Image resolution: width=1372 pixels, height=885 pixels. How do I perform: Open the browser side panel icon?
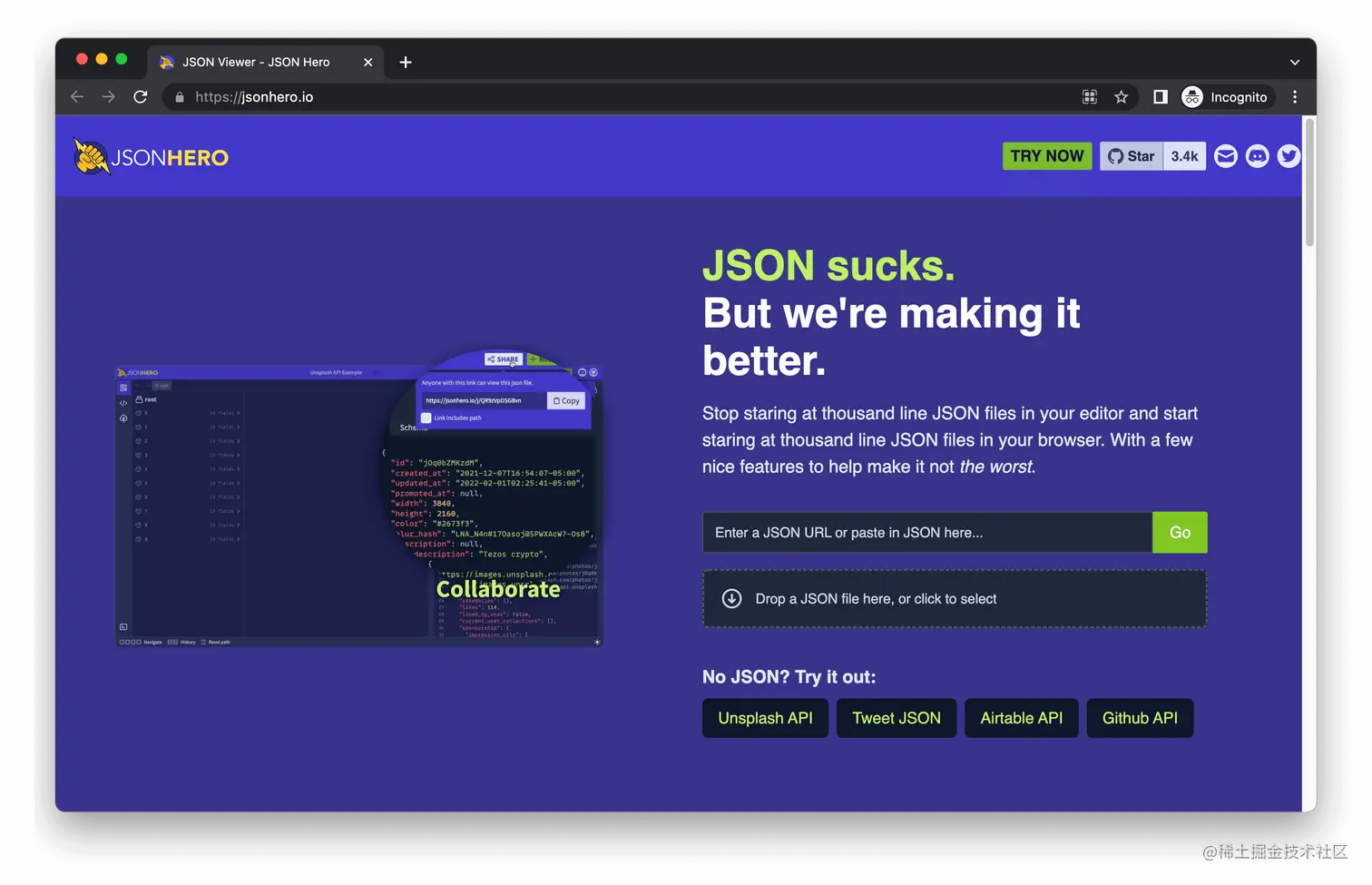pyautogui.click(x=1160, y=96)
